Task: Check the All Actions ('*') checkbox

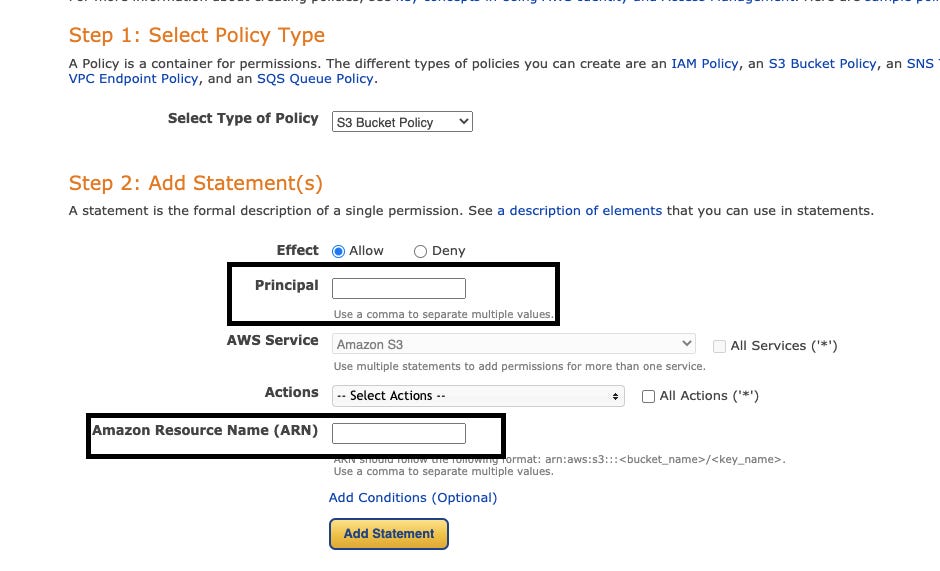Action: (648, 396)
